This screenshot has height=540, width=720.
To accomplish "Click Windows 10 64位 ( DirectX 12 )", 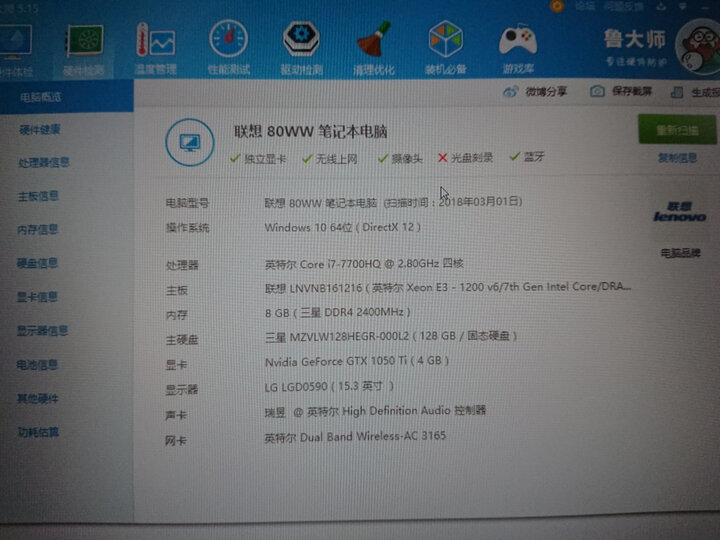I will point(343,227).
